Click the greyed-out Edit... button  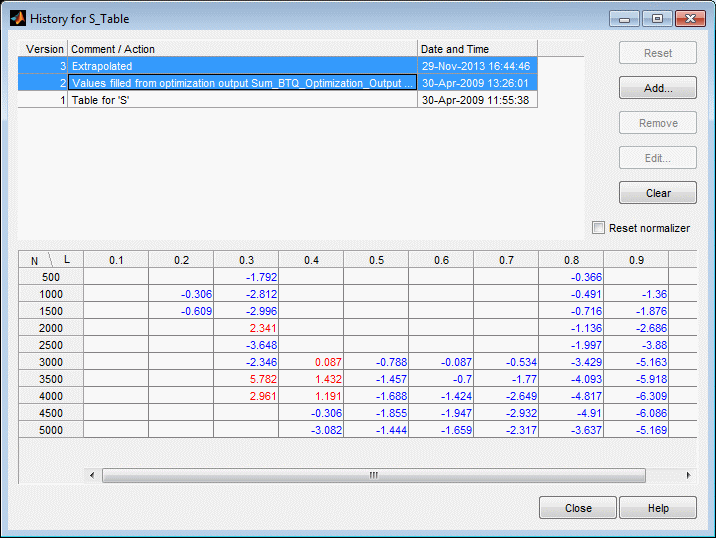pos(658,158)
